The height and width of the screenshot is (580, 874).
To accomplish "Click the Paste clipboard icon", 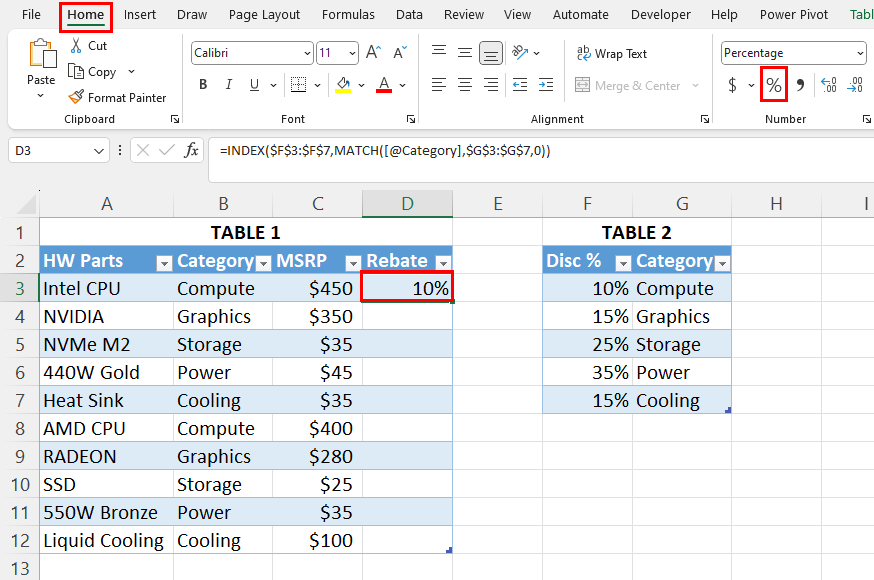I will pos(42,54).
